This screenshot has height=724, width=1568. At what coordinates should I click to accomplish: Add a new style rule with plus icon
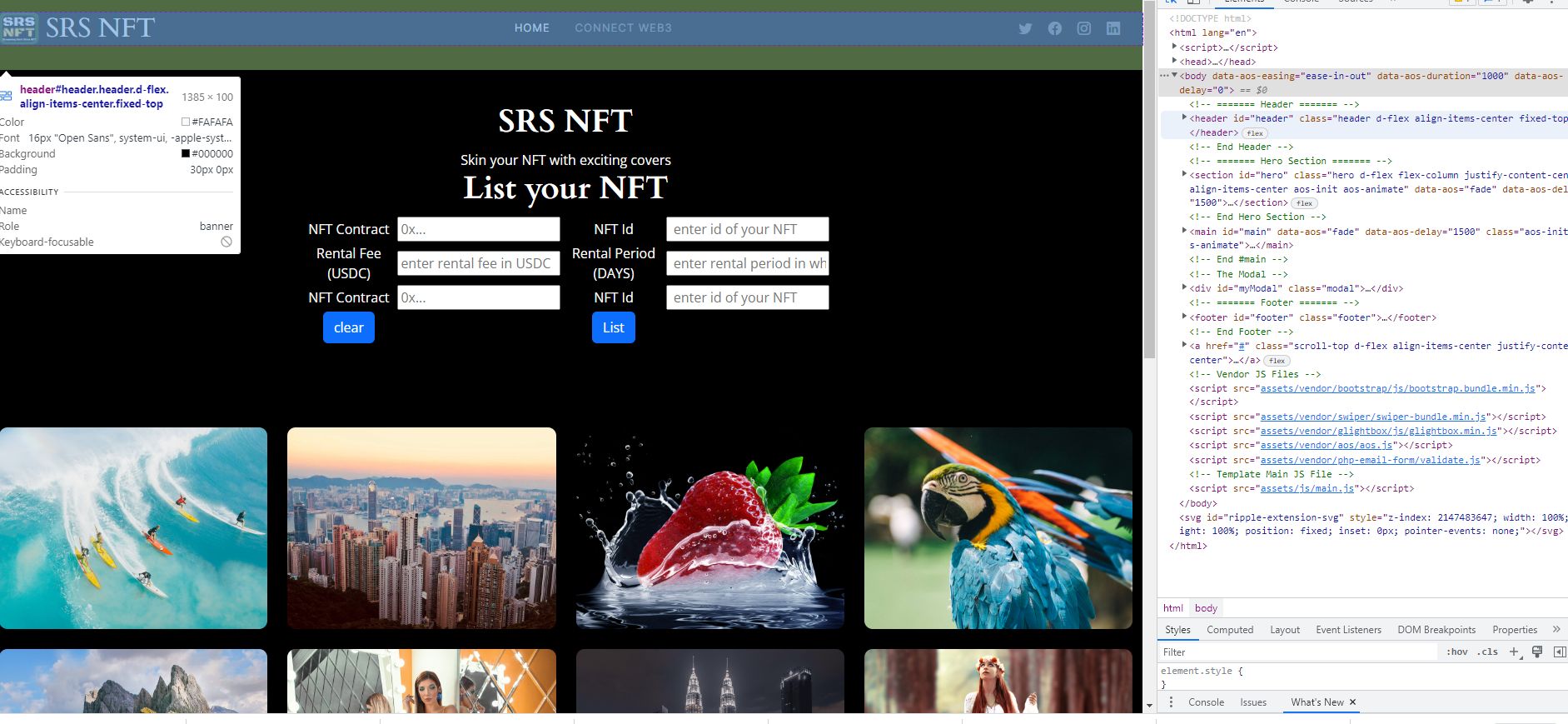pos(1515,652)
